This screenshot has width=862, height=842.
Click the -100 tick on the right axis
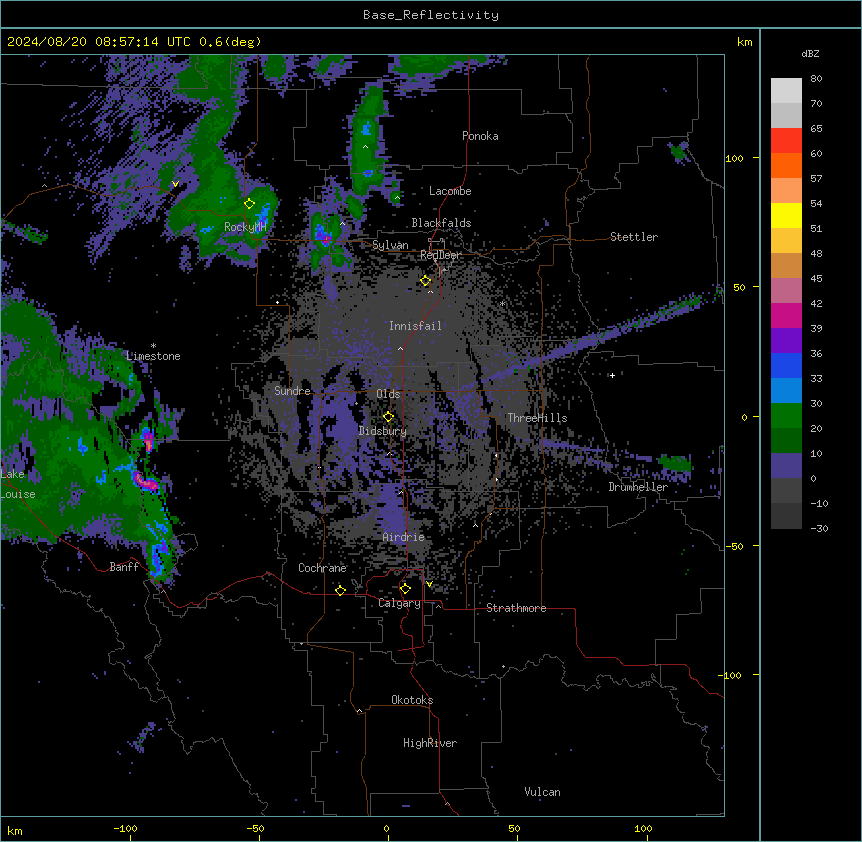(x=730, y=675)
